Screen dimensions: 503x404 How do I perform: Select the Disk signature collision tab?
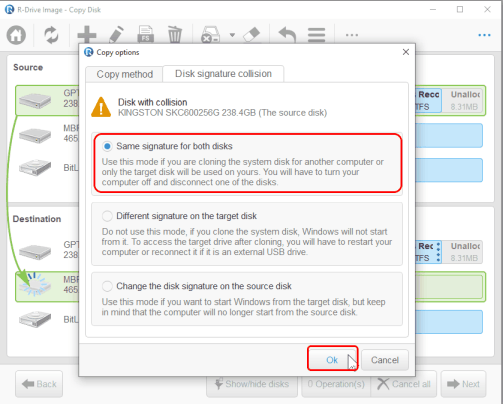coord(223,74)
